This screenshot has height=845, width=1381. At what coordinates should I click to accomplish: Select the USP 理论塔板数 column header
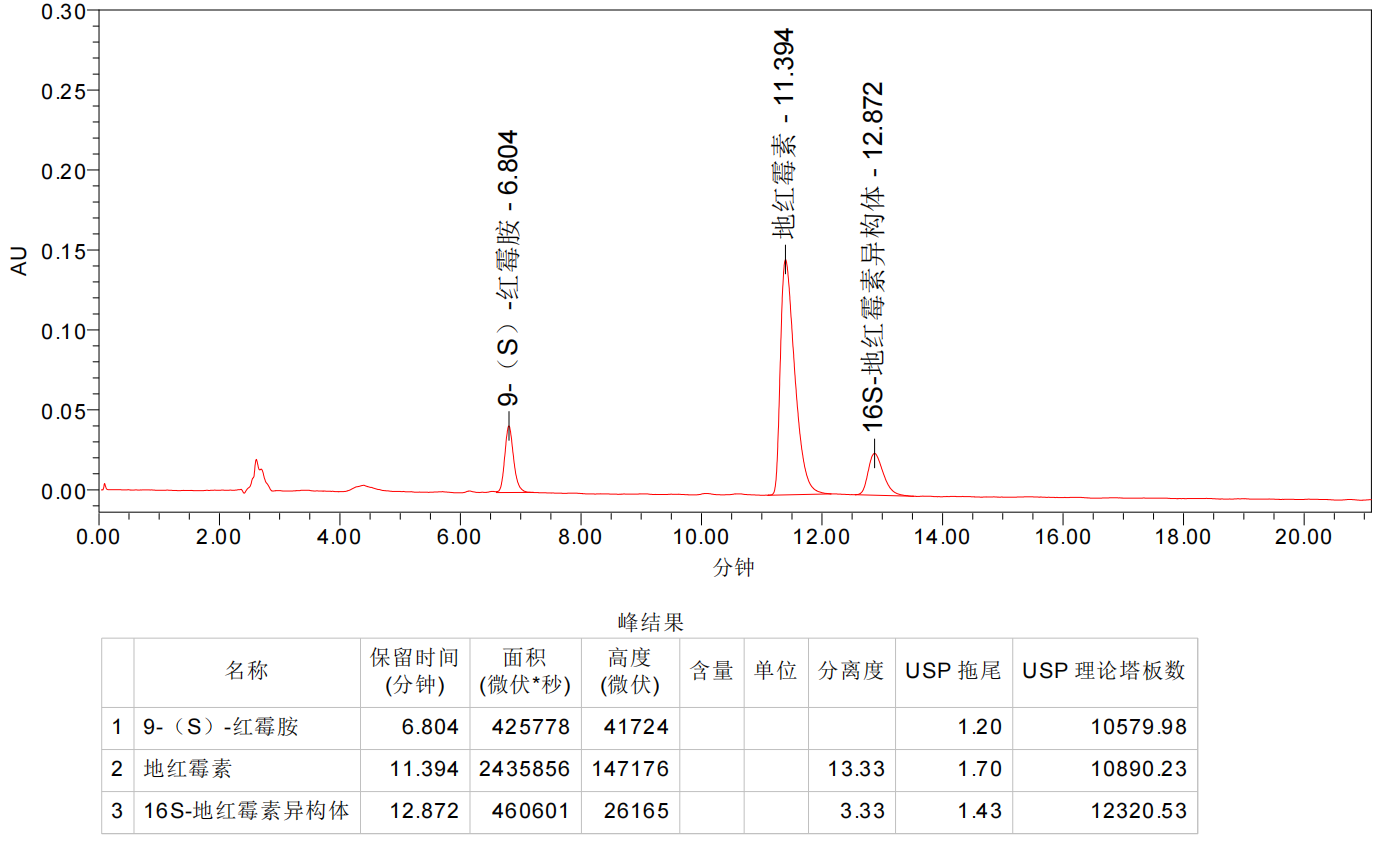pyautogui.click(x=1103, y=671)
